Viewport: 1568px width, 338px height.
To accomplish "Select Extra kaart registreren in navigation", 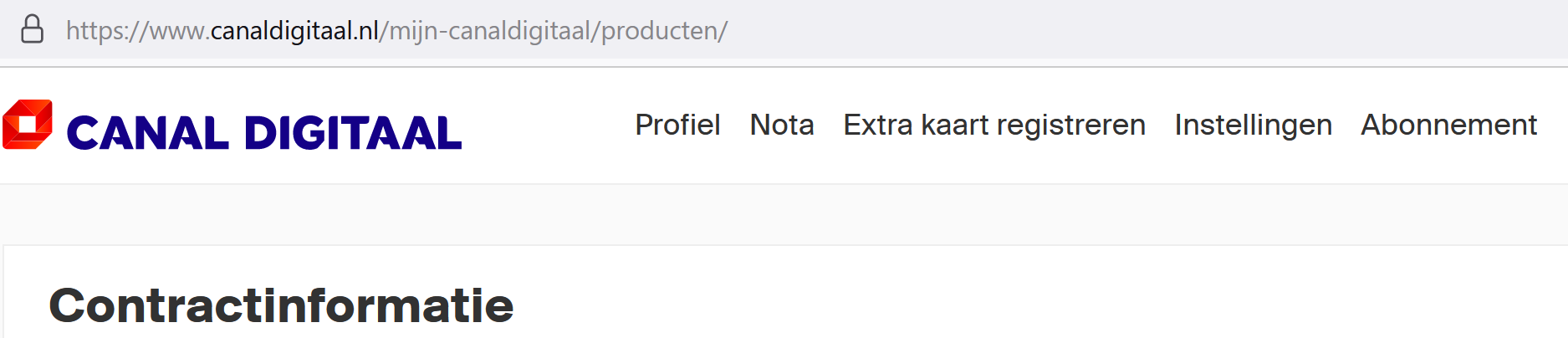I will point(994,125).
